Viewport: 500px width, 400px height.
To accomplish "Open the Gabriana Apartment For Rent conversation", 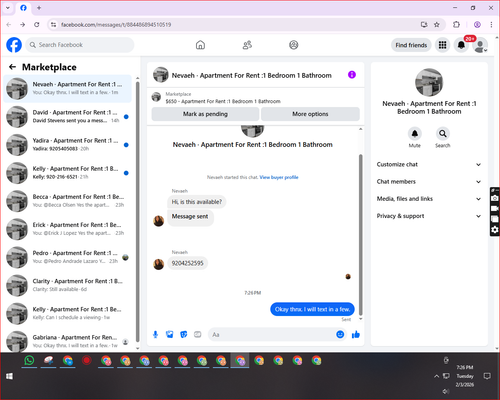I will point(68,341).
